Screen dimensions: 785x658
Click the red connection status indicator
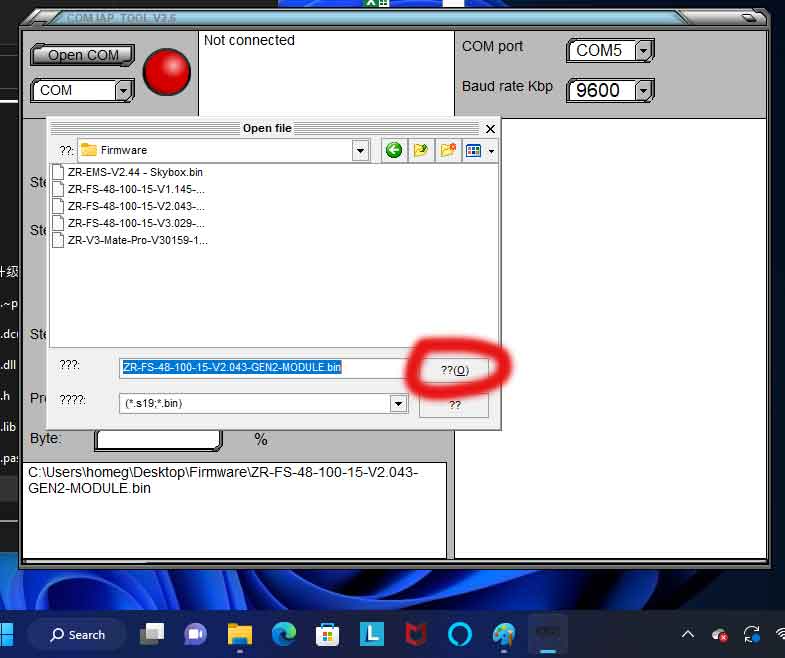click(x=167, y=72)
